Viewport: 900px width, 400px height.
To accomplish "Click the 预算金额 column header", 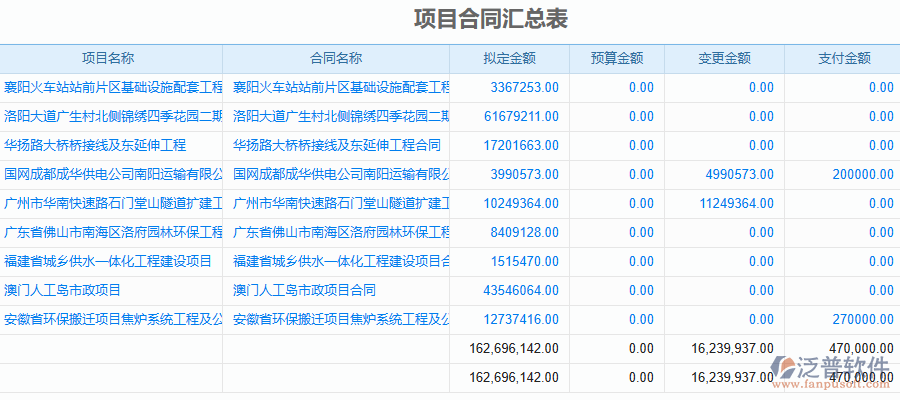I will (x=616, y=59).
